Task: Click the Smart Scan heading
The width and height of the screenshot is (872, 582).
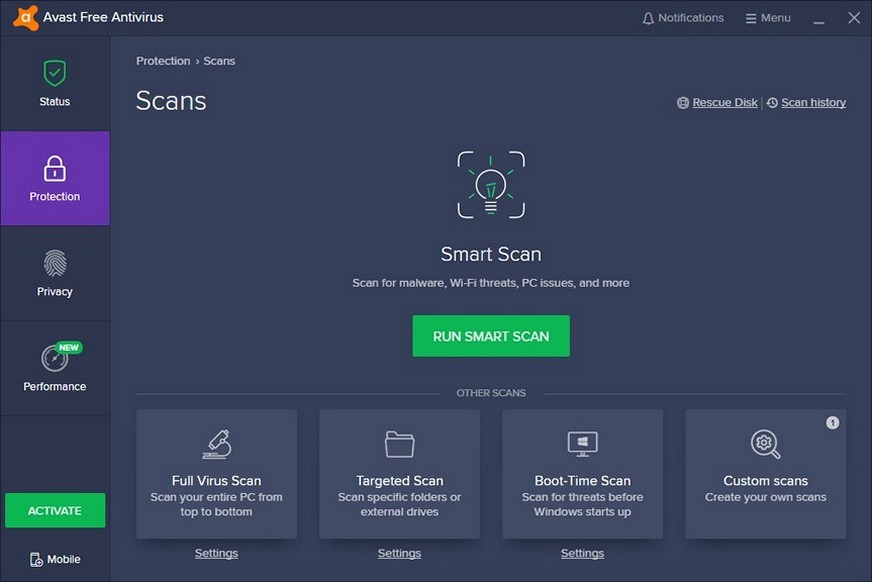Action: (x=491, y=254)
